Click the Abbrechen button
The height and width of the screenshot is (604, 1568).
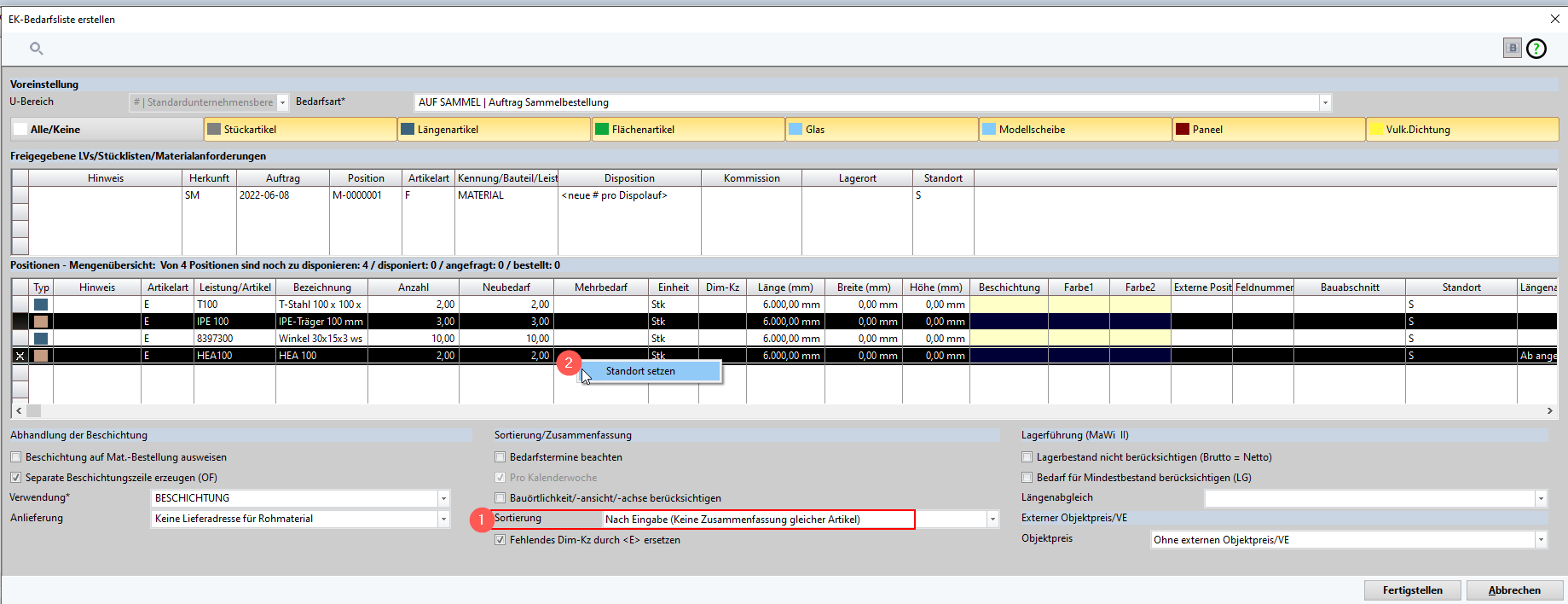[x=1514, y=590]
